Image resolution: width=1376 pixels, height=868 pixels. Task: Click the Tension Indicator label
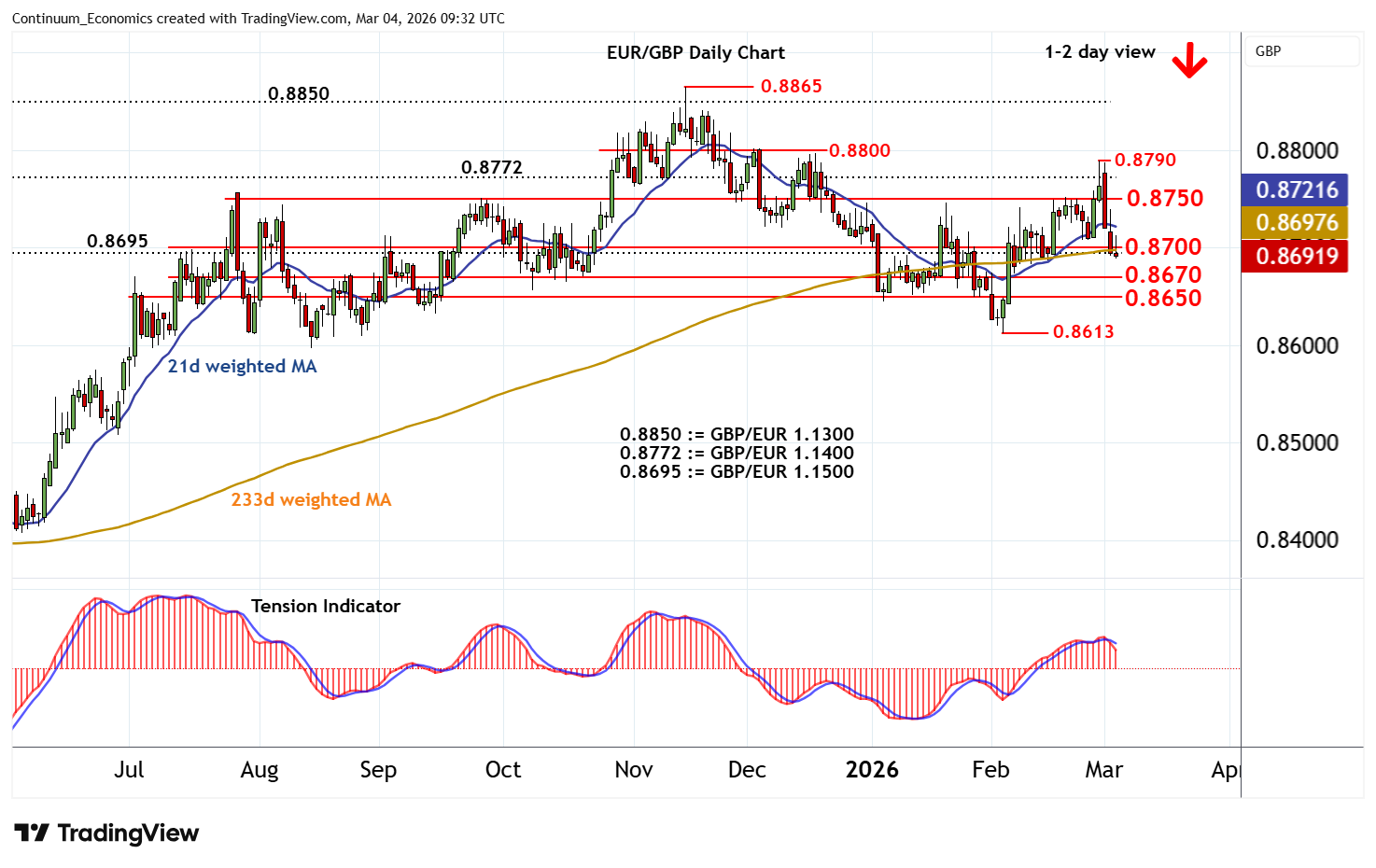click(x=325, y=607)
